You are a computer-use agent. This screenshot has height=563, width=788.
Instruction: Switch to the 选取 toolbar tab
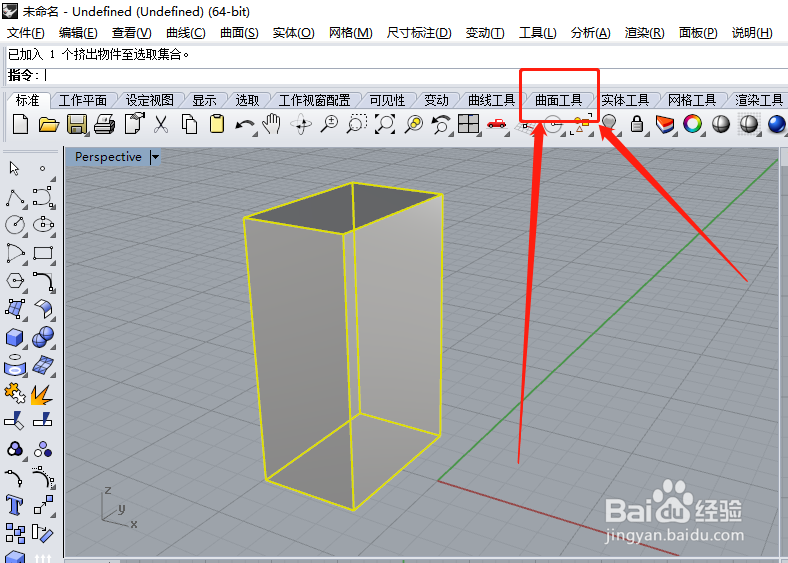248,101
